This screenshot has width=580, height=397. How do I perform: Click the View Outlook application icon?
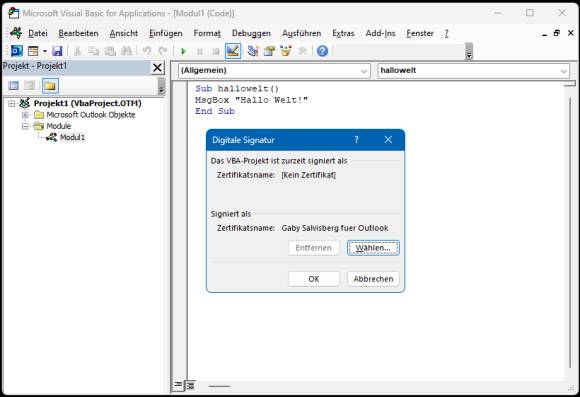17,51
